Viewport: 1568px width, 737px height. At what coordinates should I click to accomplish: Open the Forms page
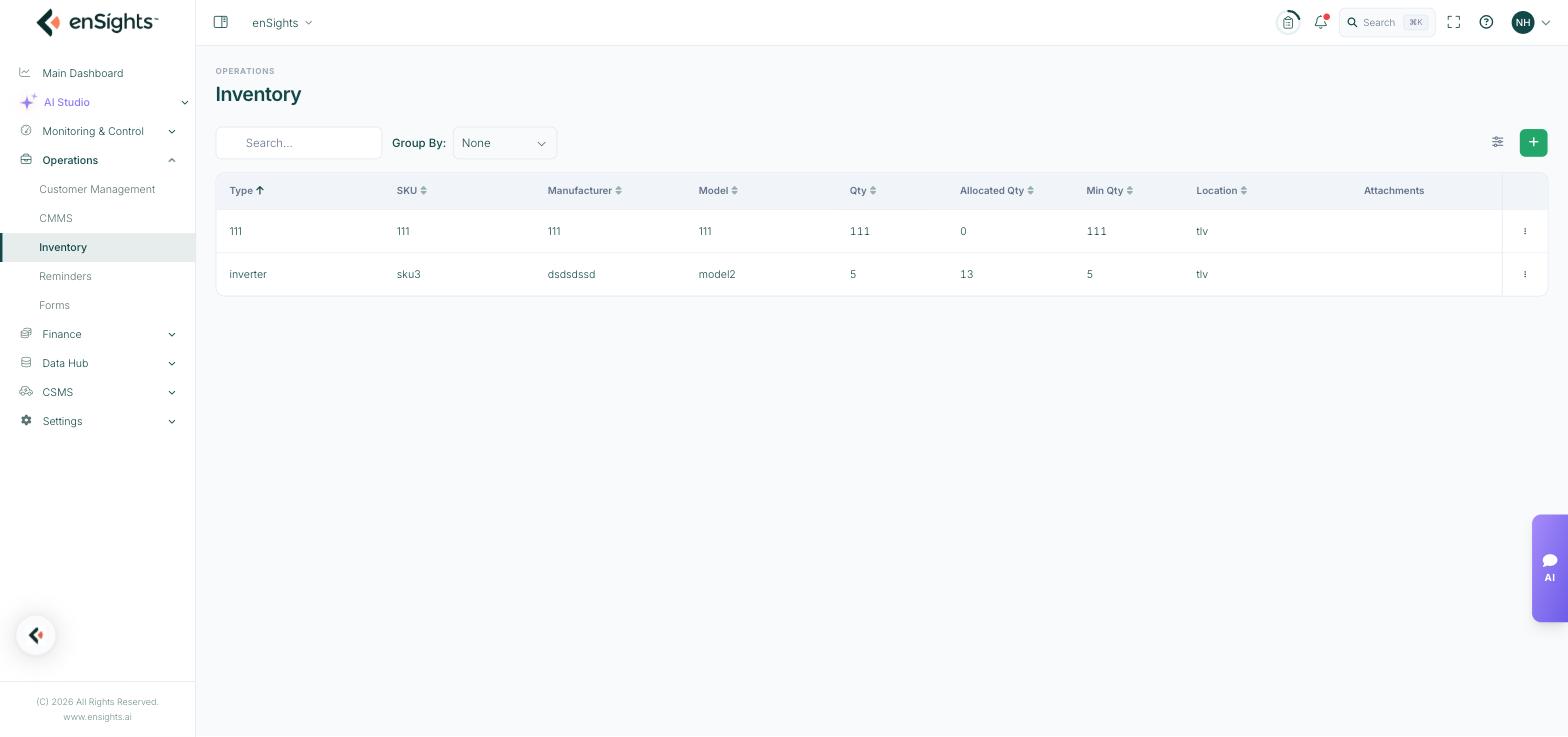[x=54, y=305]
